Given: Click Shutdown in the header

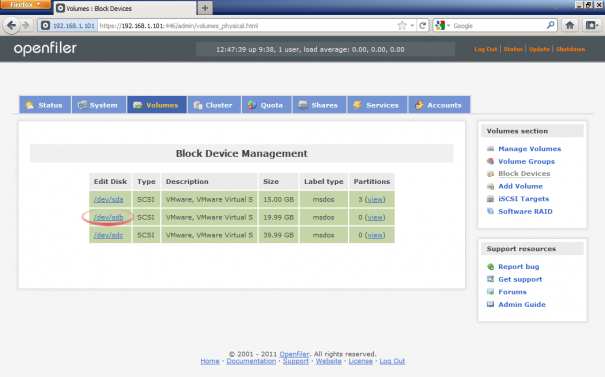Looking at the screenshot, I should (x=570, y=49).
